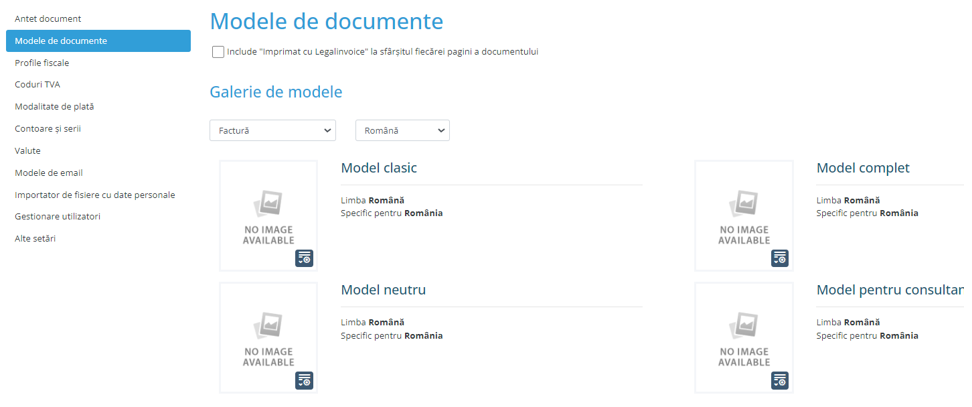Open Antet document in the sidebar
Image resolution: width=972 pixels, height=407 pixels.
[x=48, y=19]
